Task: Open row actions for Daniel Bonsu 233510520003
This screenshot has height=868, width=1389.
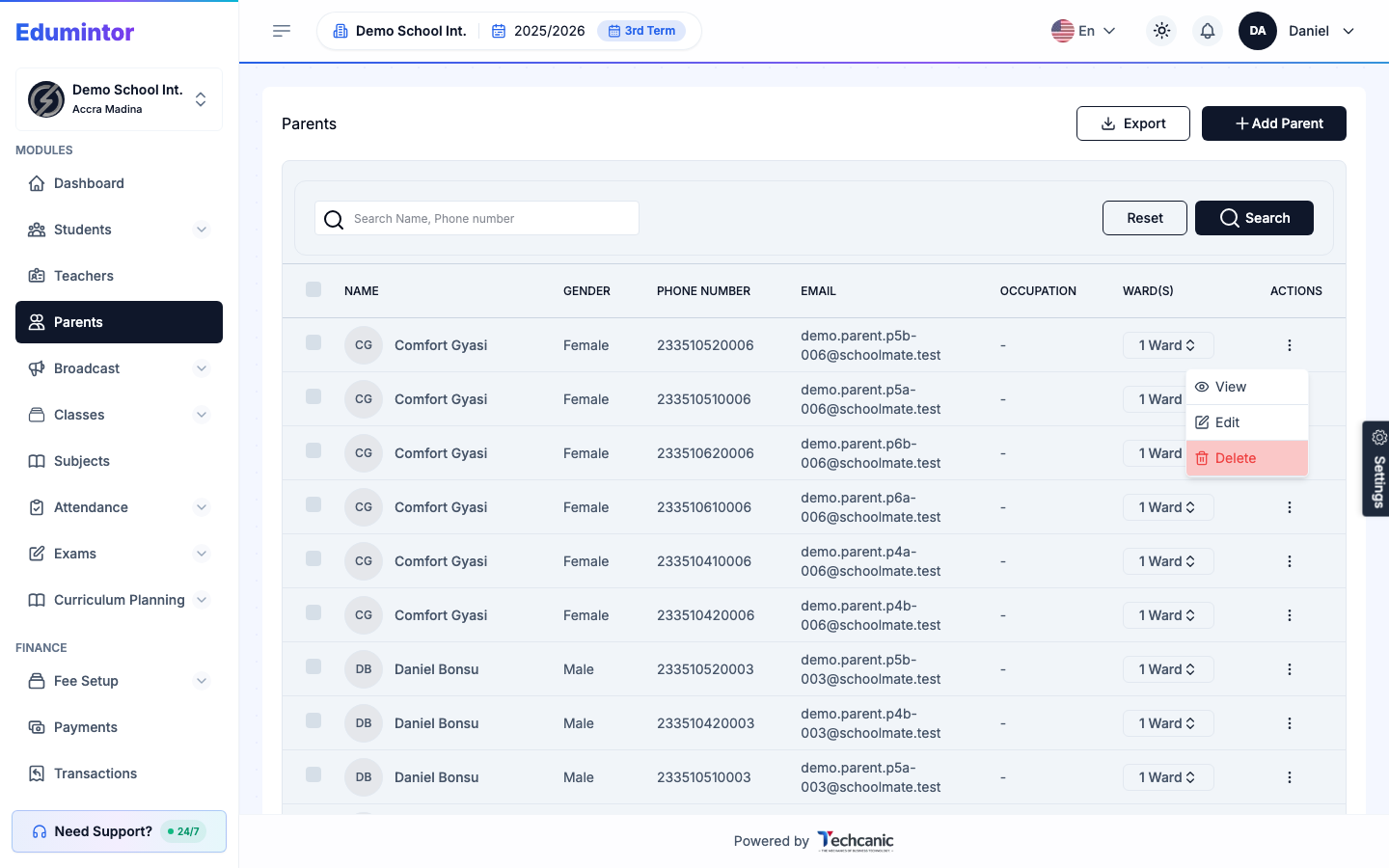Action: [1290, 669]
